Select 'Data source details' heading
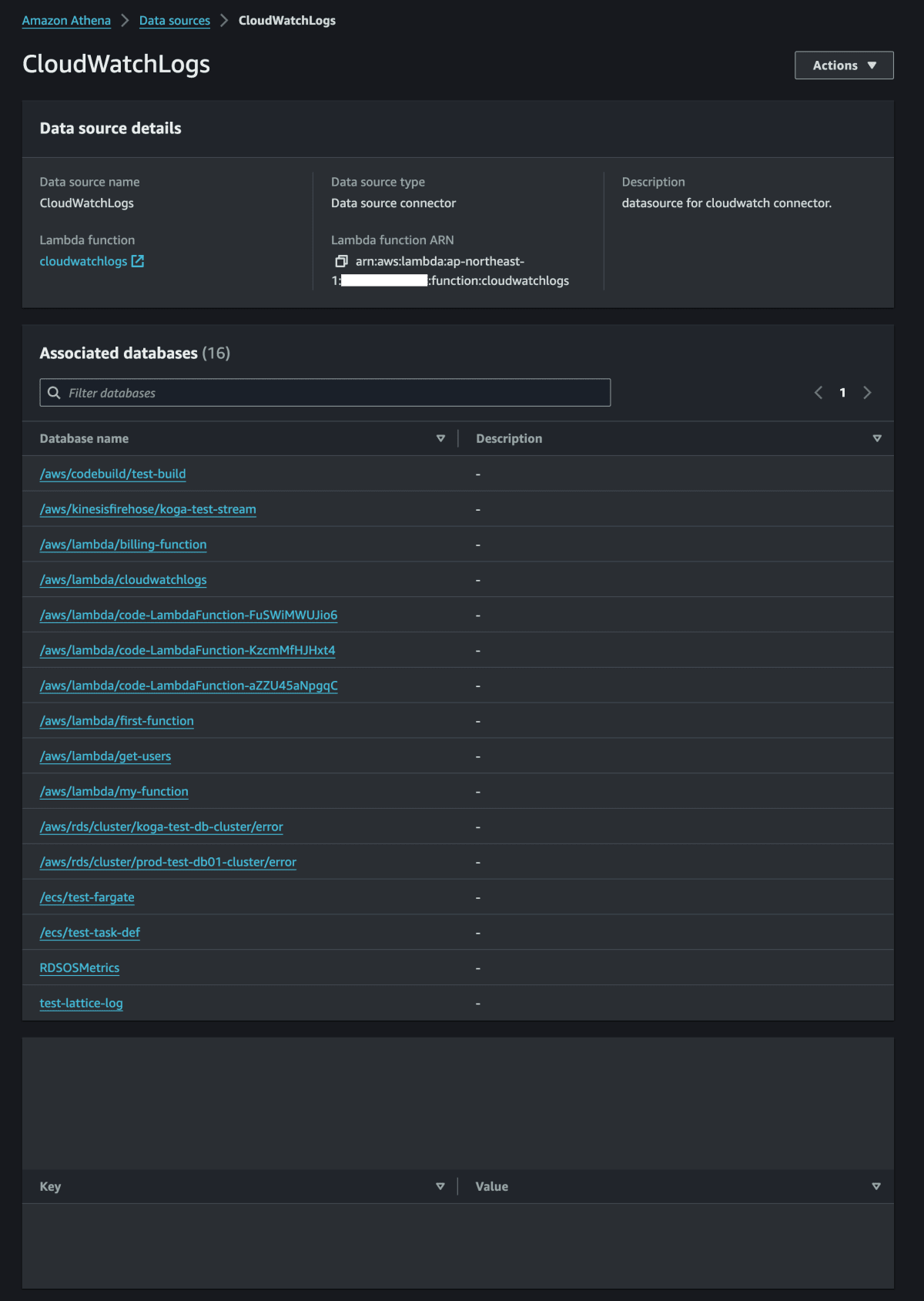 pyautogui.click(x=111, y=129)
